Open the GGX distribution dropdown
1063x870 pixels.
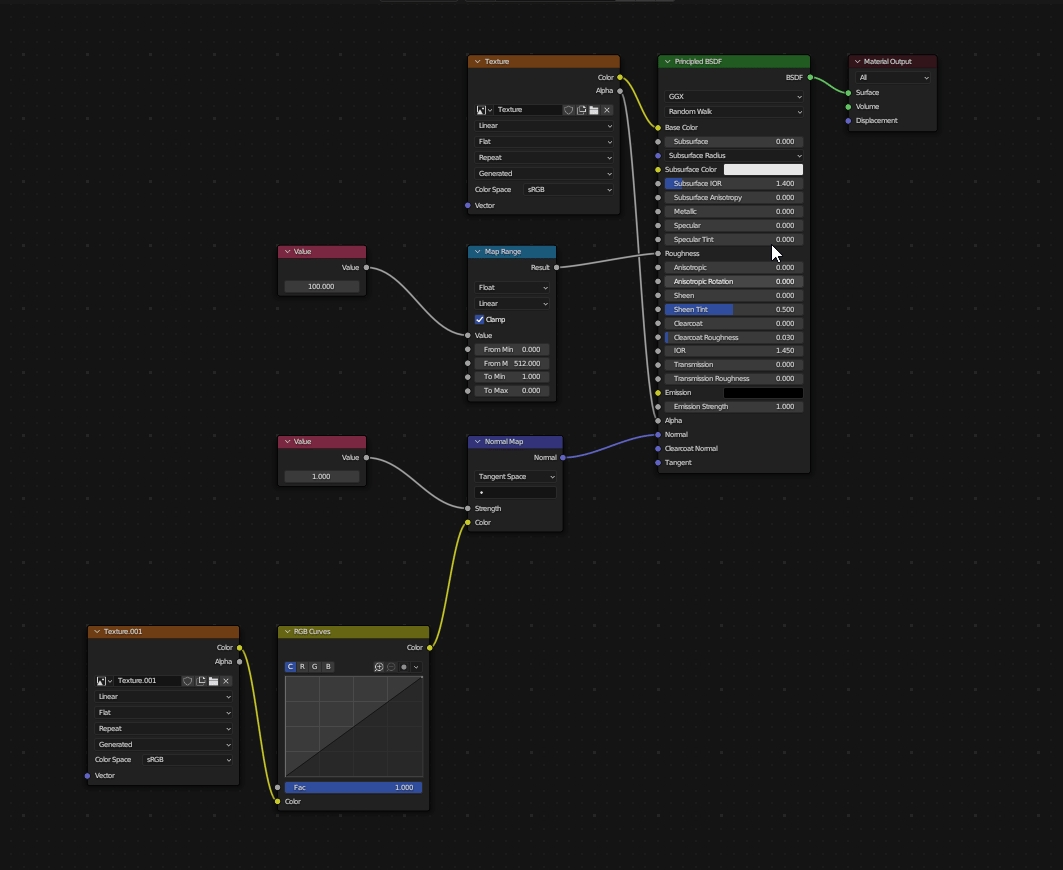tap(734, 97)
